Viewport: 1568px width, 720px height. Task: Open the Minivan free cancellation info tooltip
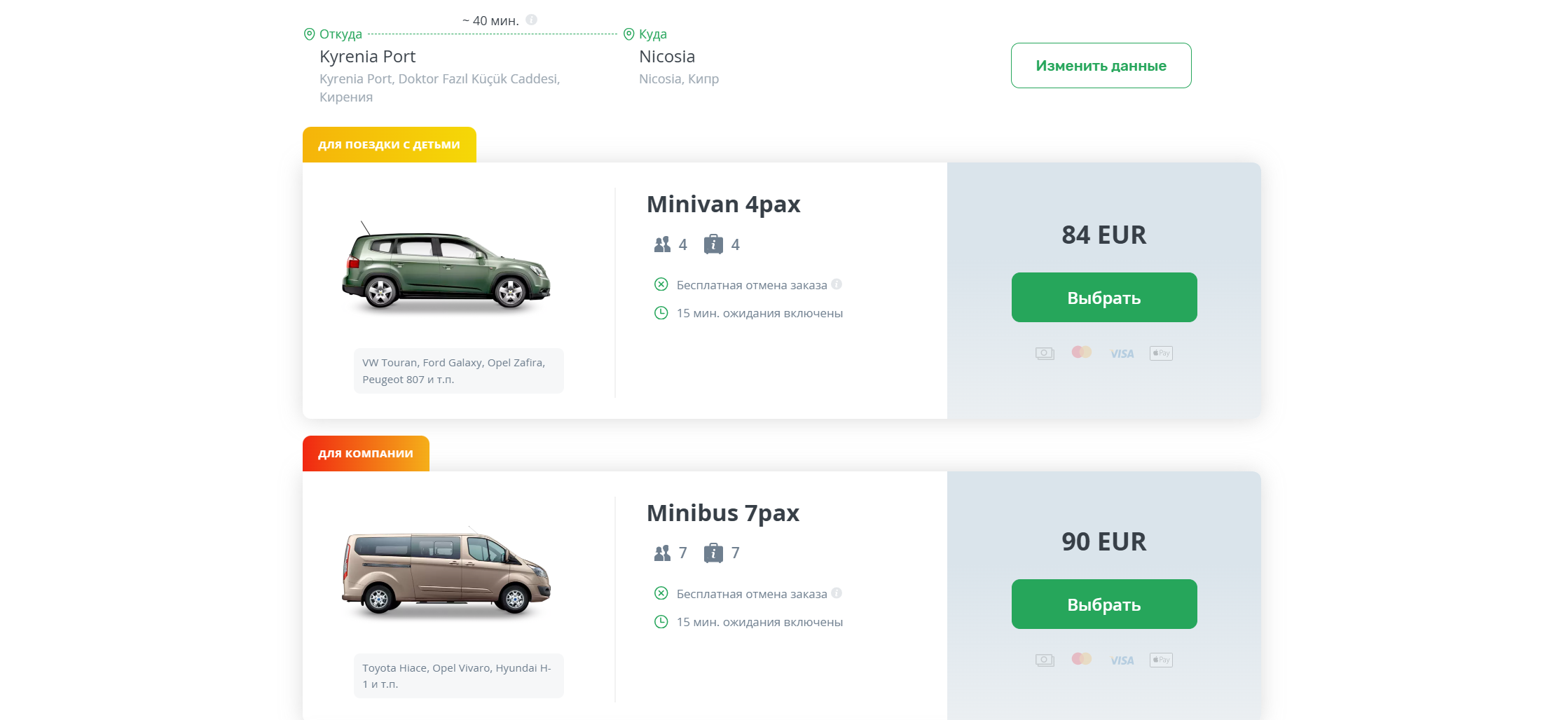tap(837, 284)
